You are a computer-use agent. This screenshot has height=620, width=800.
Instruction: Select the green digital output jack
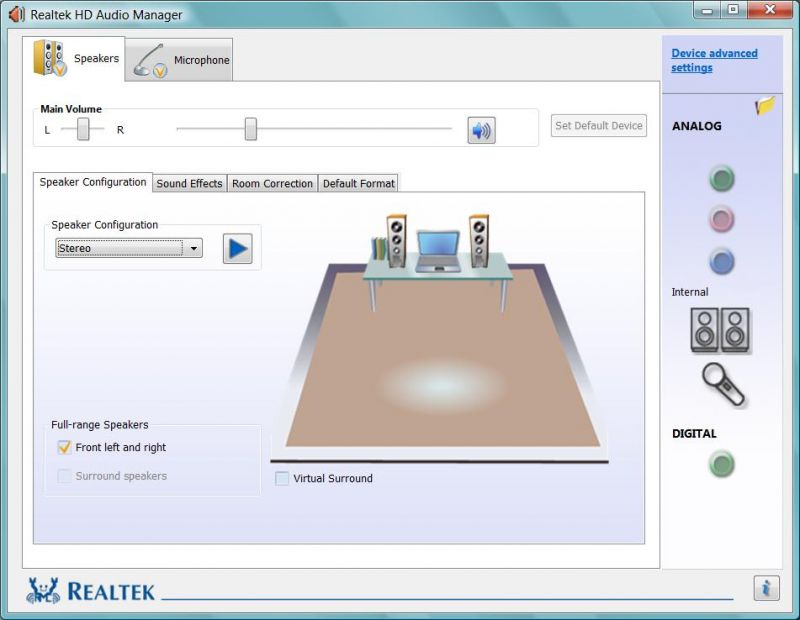point(721,464)
